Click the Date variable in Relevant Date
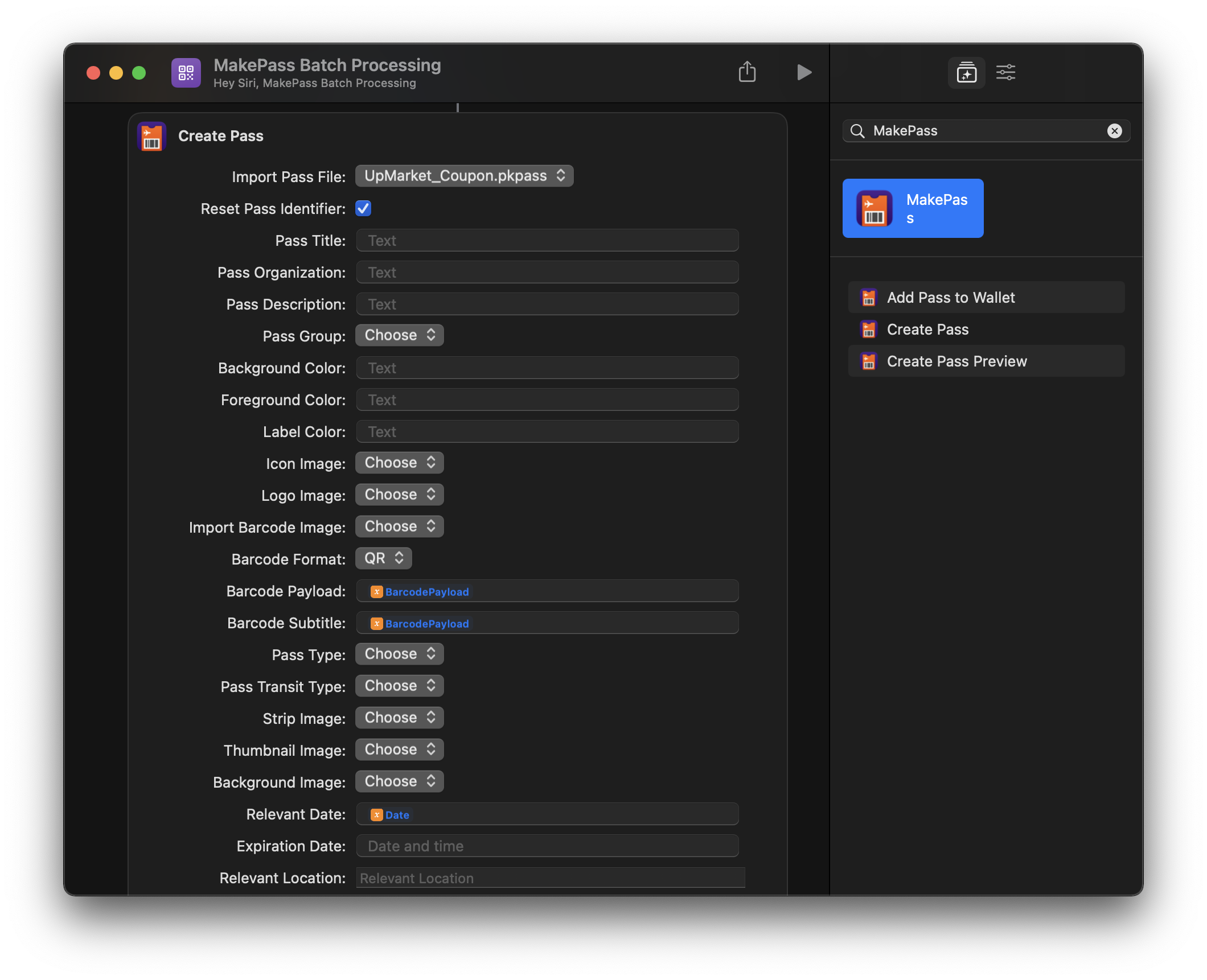1207x980 pixels. click(x=390, y=815)
